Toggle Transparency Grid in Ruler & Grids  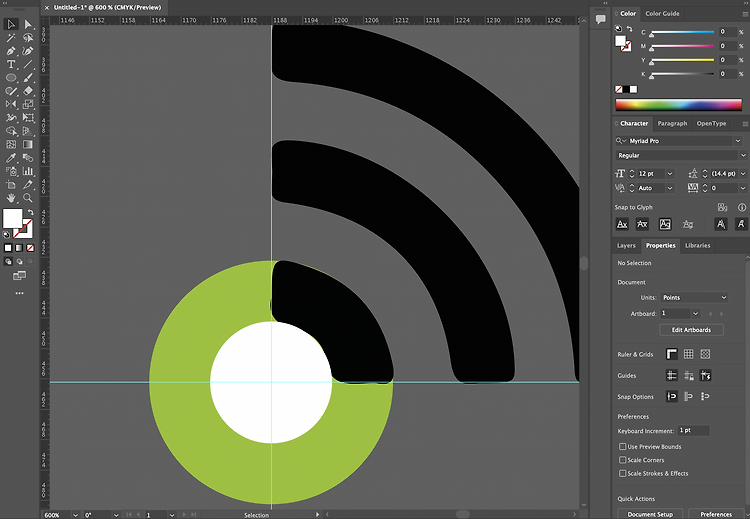pos(705,354)
